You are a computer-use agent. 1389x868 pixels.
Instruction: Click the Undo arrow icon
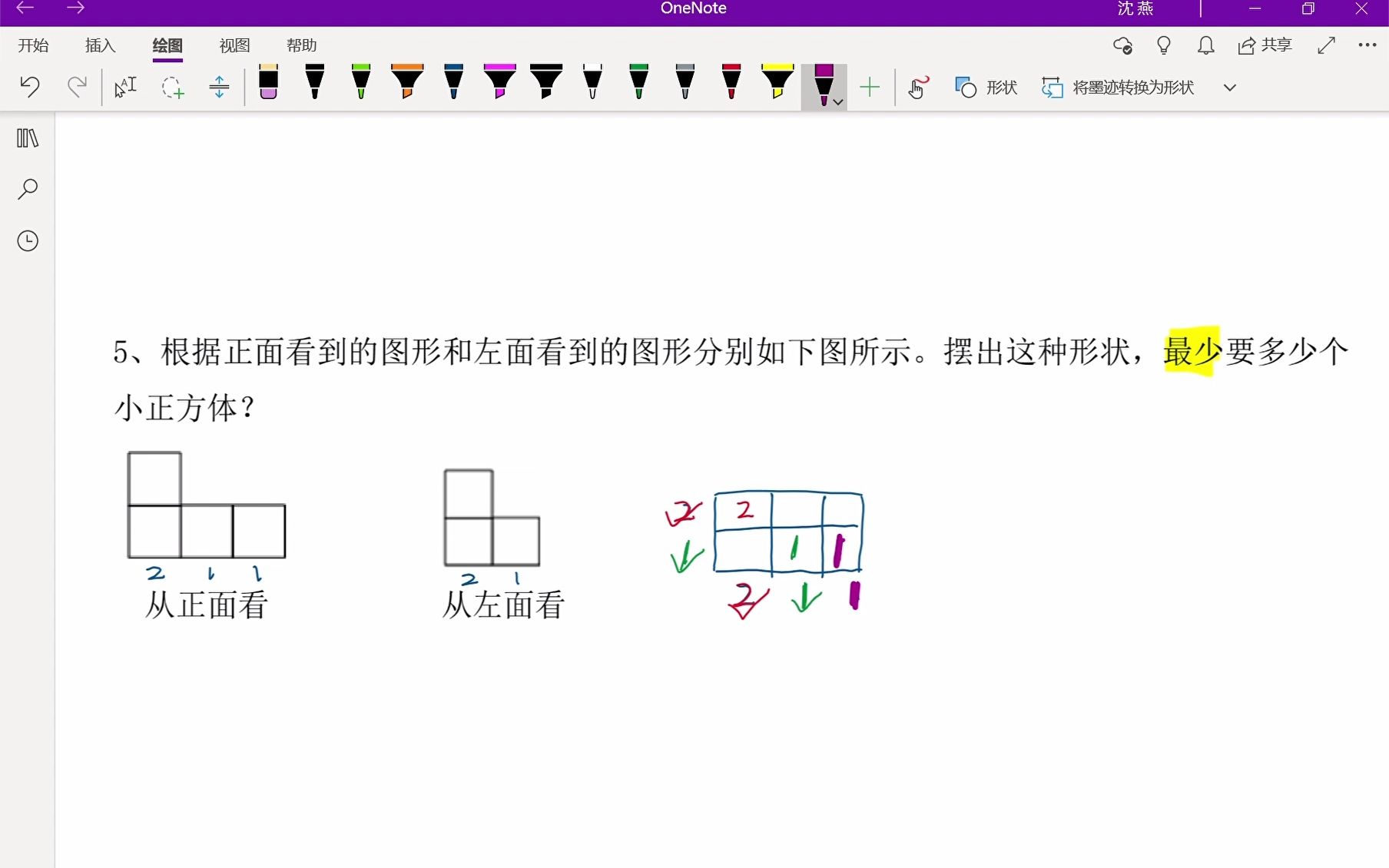[x=30, y=86]
